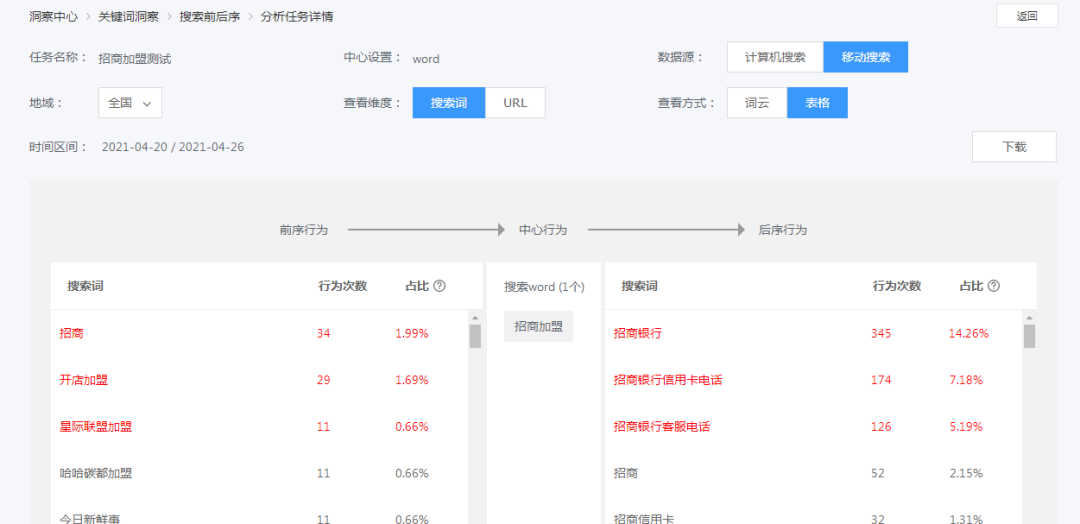Click the 5.19% ratio value
This screenshot has width=1080, height=524.
966,427
